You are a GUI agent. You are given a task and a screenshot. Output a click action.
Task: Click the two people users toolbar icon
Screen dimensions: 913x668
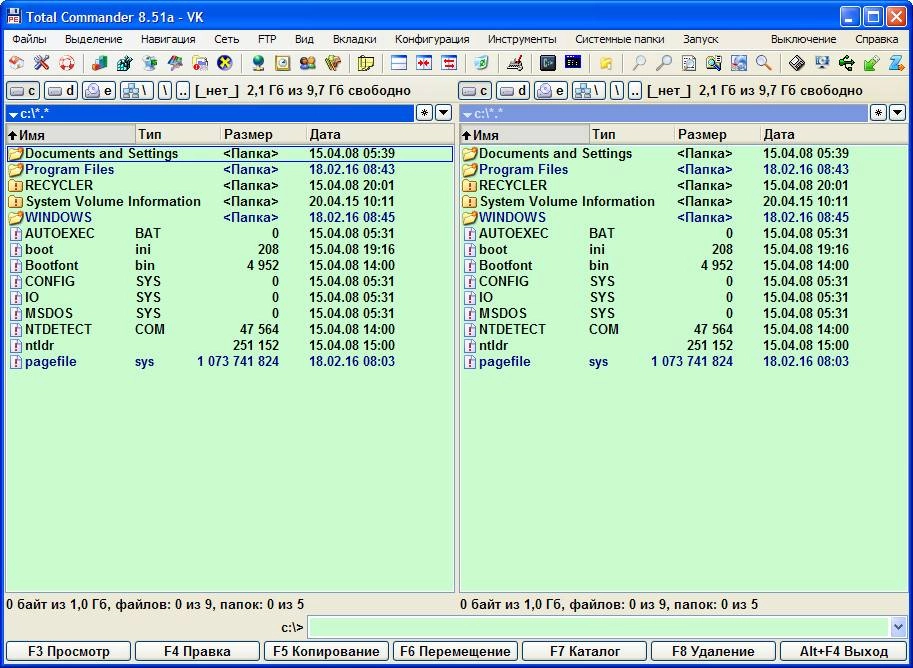[307, 62]
